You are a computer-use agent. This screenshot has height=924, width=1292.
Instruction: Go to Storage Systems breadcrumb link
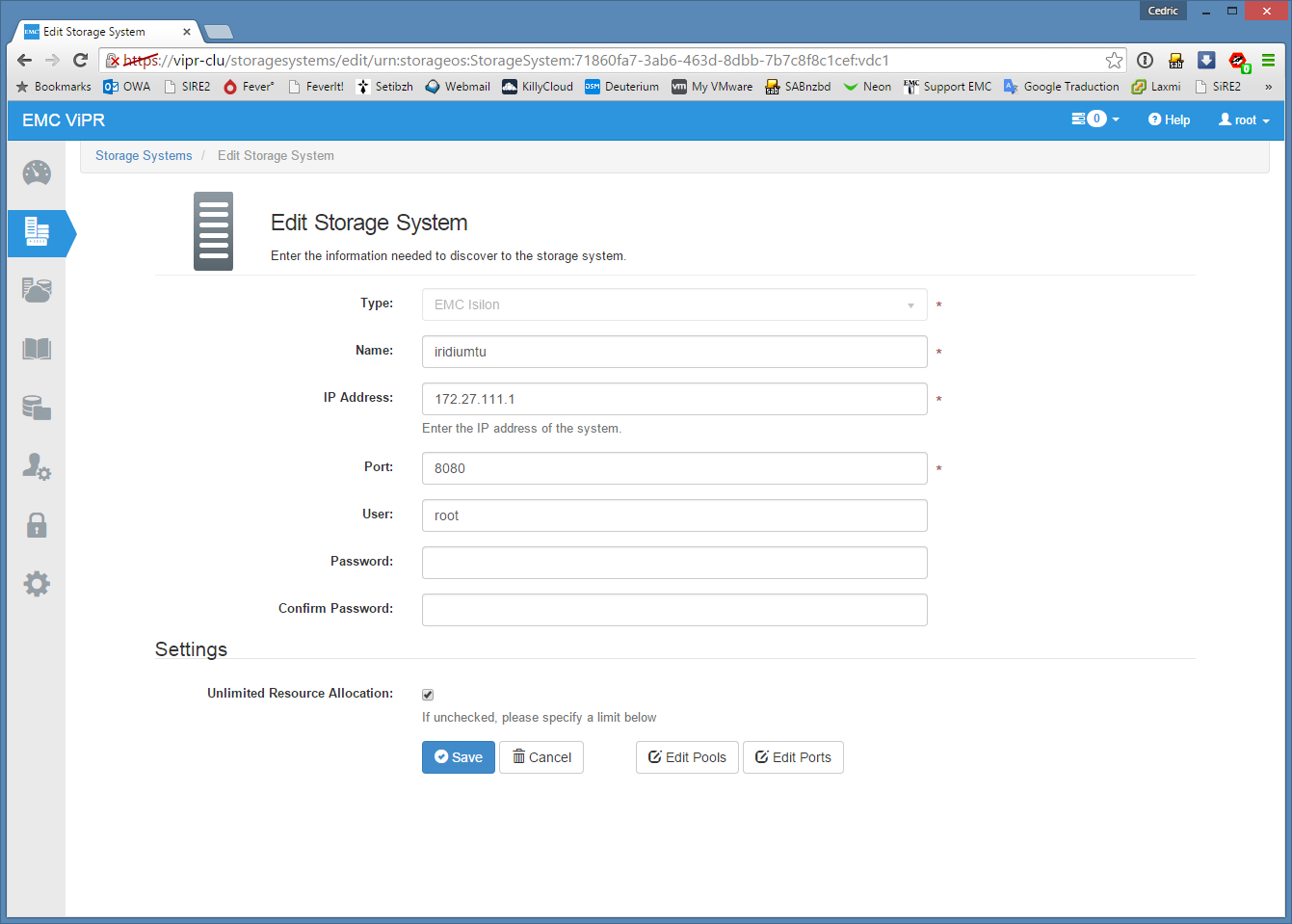pos(144,156)
